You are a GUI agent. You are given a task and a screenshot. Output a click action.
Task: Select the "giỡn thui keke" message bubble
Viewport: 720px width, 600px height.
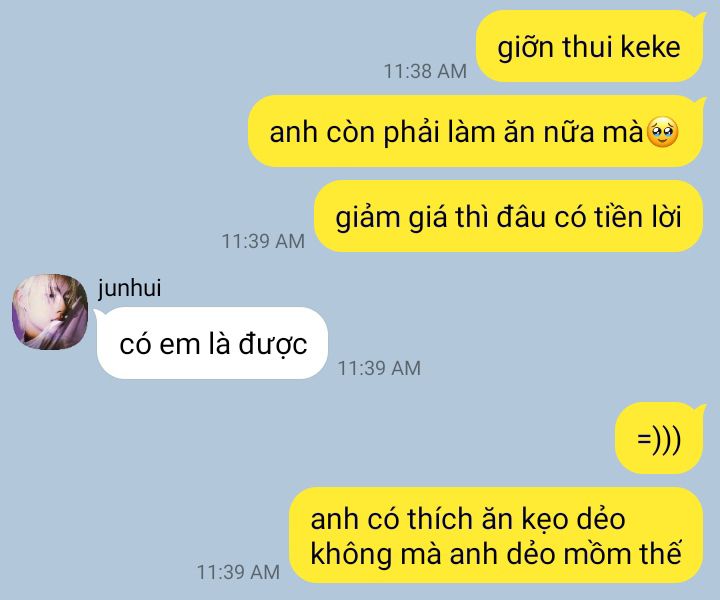(590, 46)
